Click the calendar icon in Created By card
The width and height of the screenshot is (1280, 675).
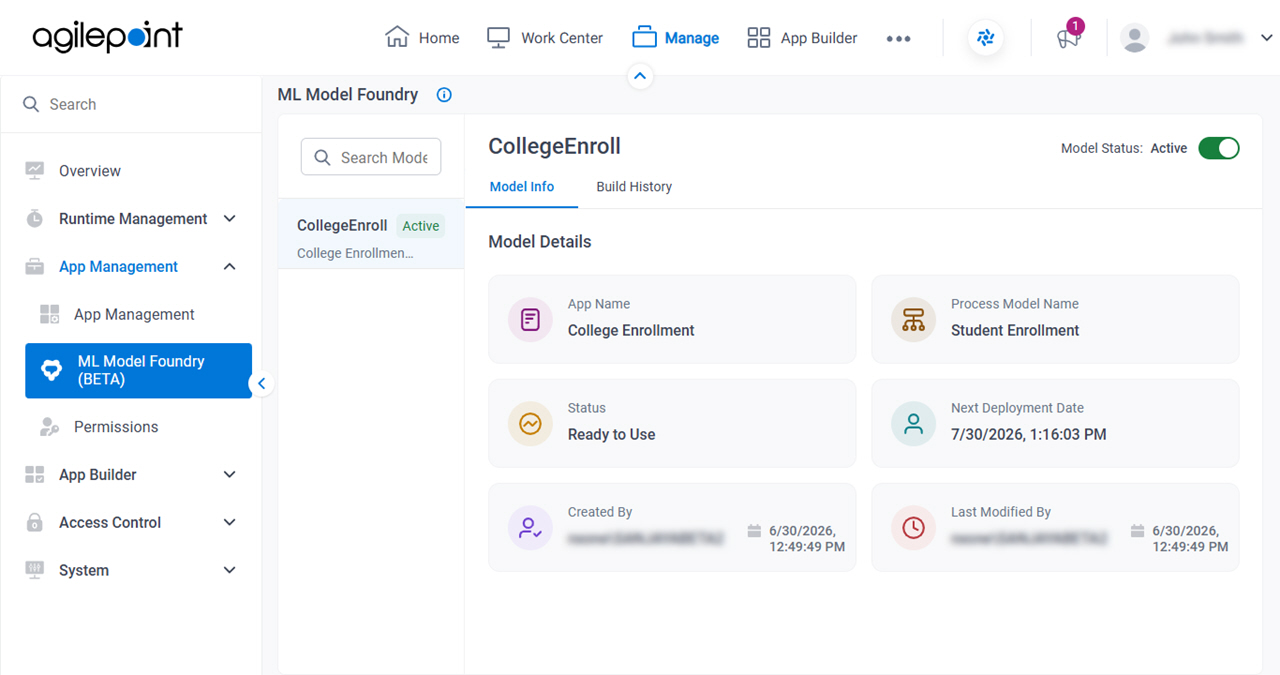point(755,531)
